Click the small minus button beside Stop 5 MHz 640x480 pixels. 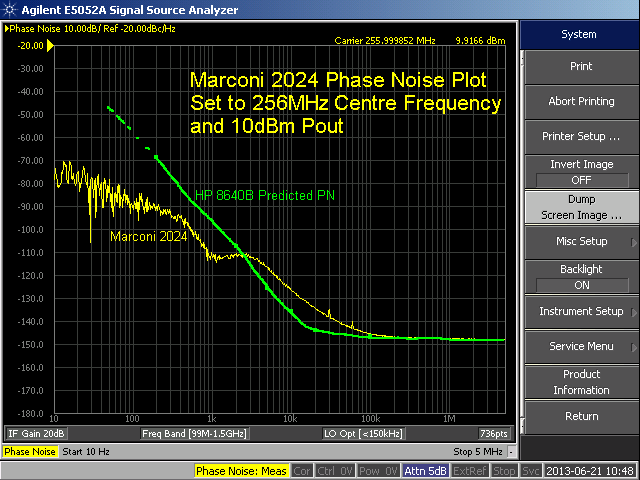[511, 452]
